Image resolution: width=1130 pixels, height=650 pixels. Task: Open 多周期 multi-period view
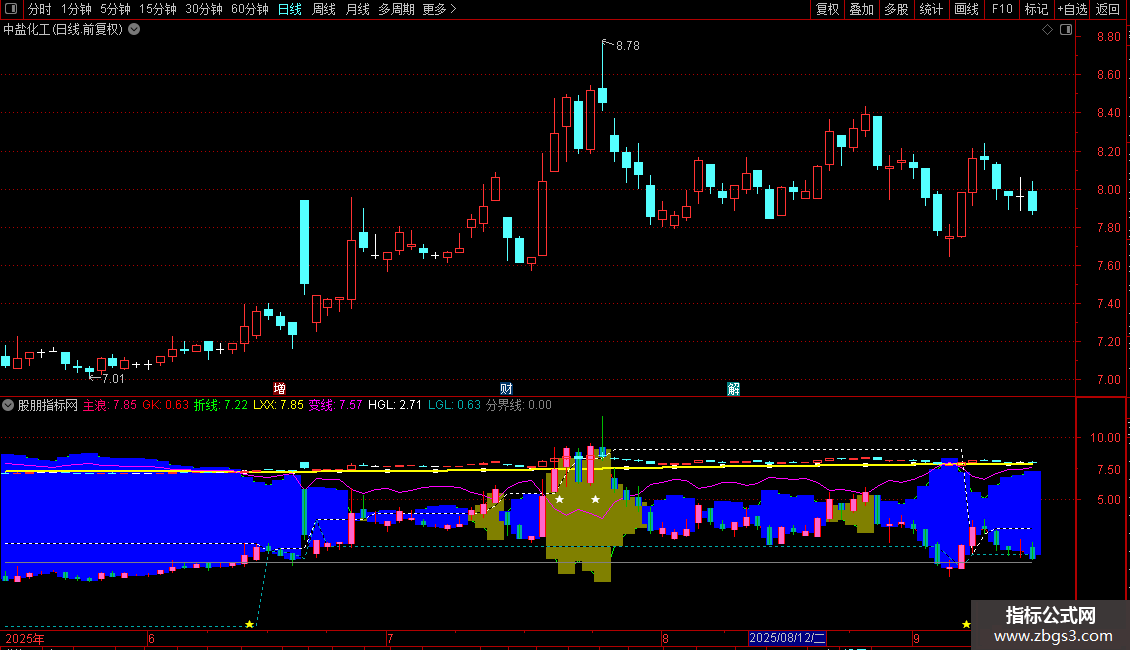coord(396,9)
